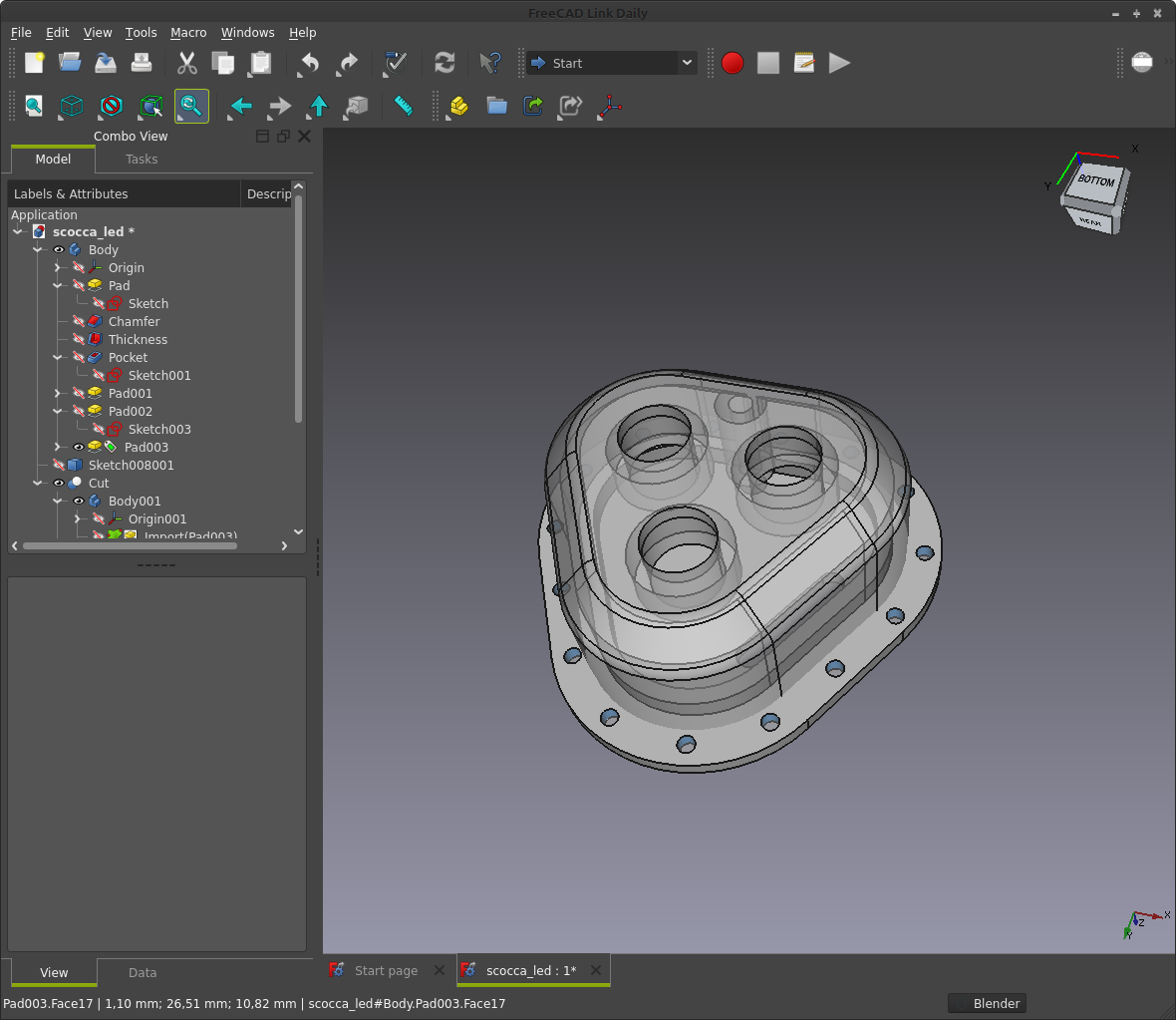Toggle visibility eye of Body001
The height and width of the screenshot is (1020, 1176).
click(x=78, y=502)
